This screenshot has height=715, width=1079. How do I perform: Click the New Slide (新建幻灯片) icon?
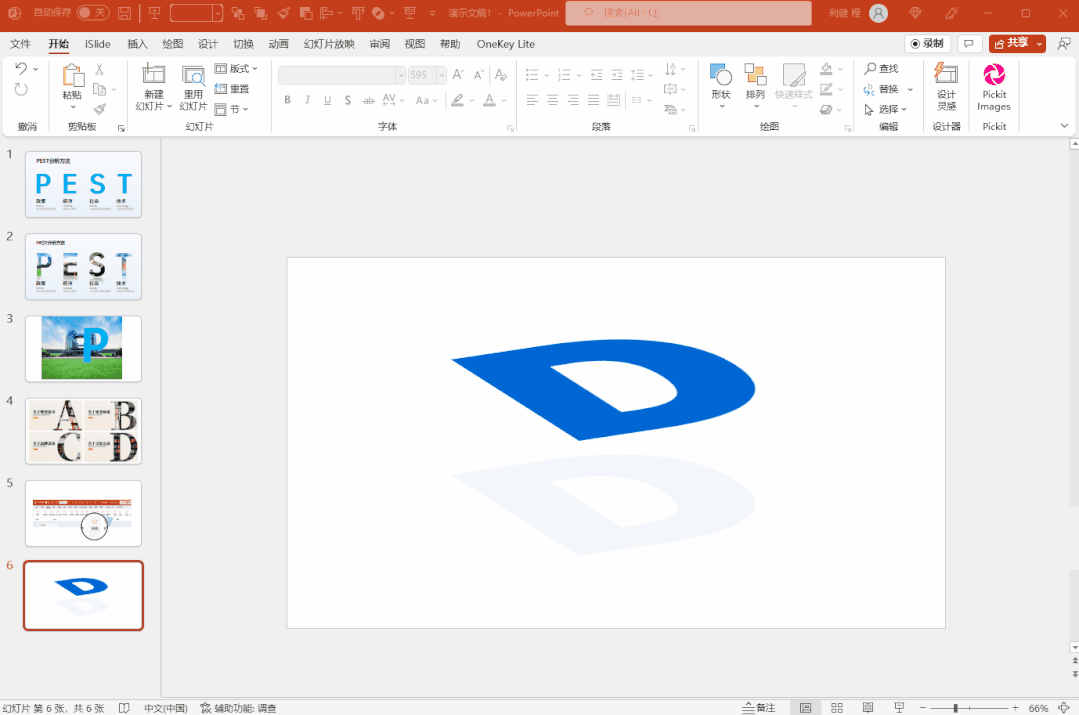(153, 74)
